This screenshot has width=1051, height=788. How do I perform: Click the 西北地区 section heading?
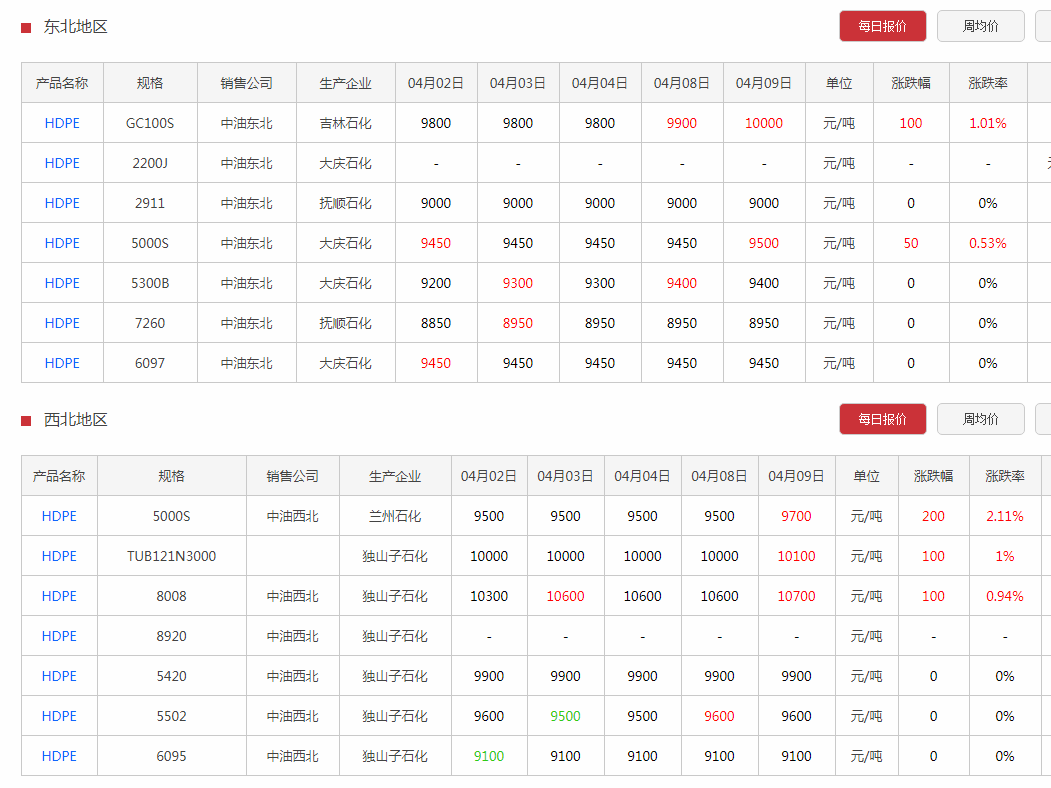coord(75,420)
